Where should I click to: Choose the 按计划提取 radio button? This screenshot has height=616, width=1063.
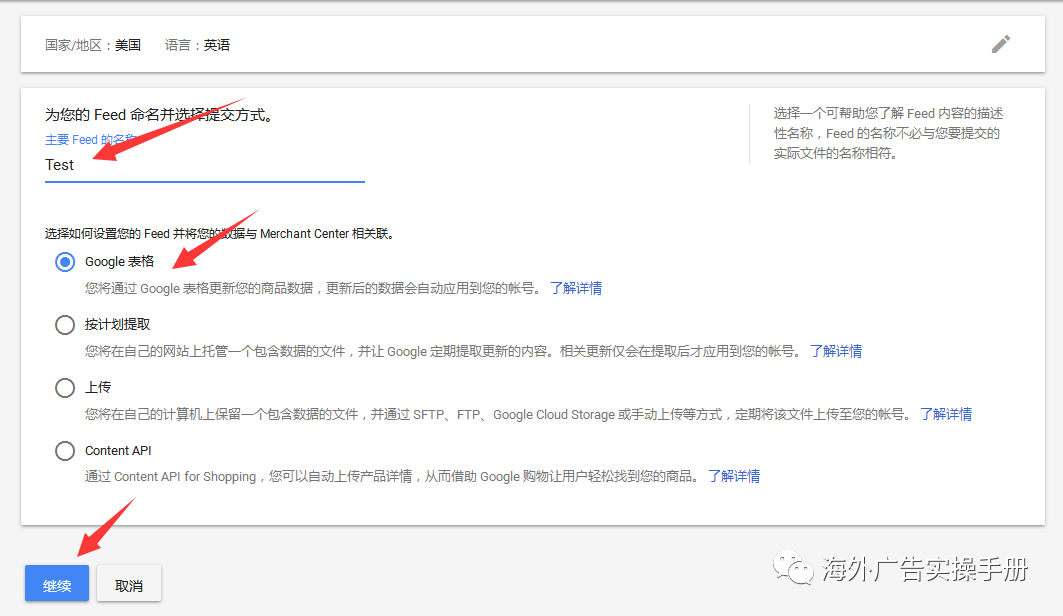(x=65, y=325)
